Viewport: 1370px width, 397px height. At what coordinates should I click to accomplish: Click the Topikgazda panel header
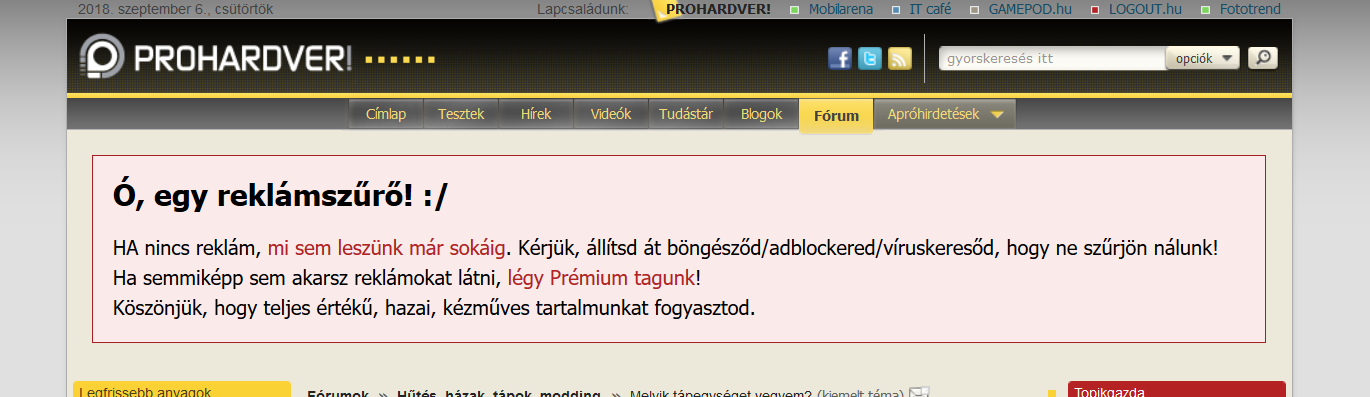coord(1177,390)
